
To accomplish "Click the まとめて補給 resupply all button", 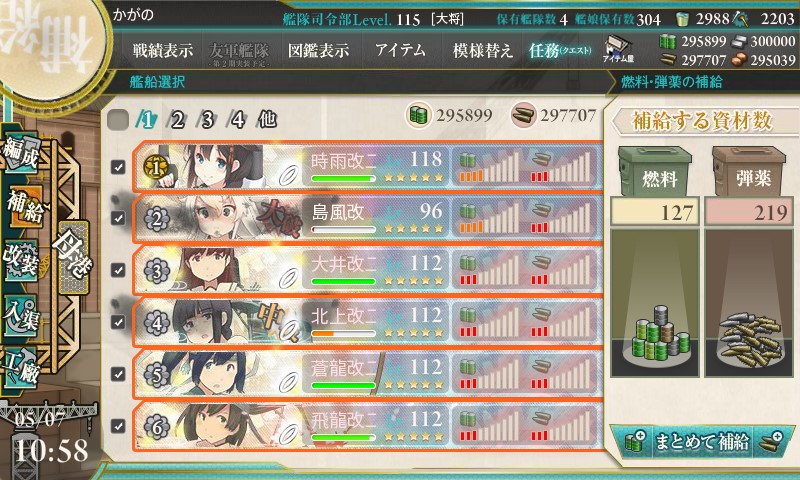I will coord(702,441).
